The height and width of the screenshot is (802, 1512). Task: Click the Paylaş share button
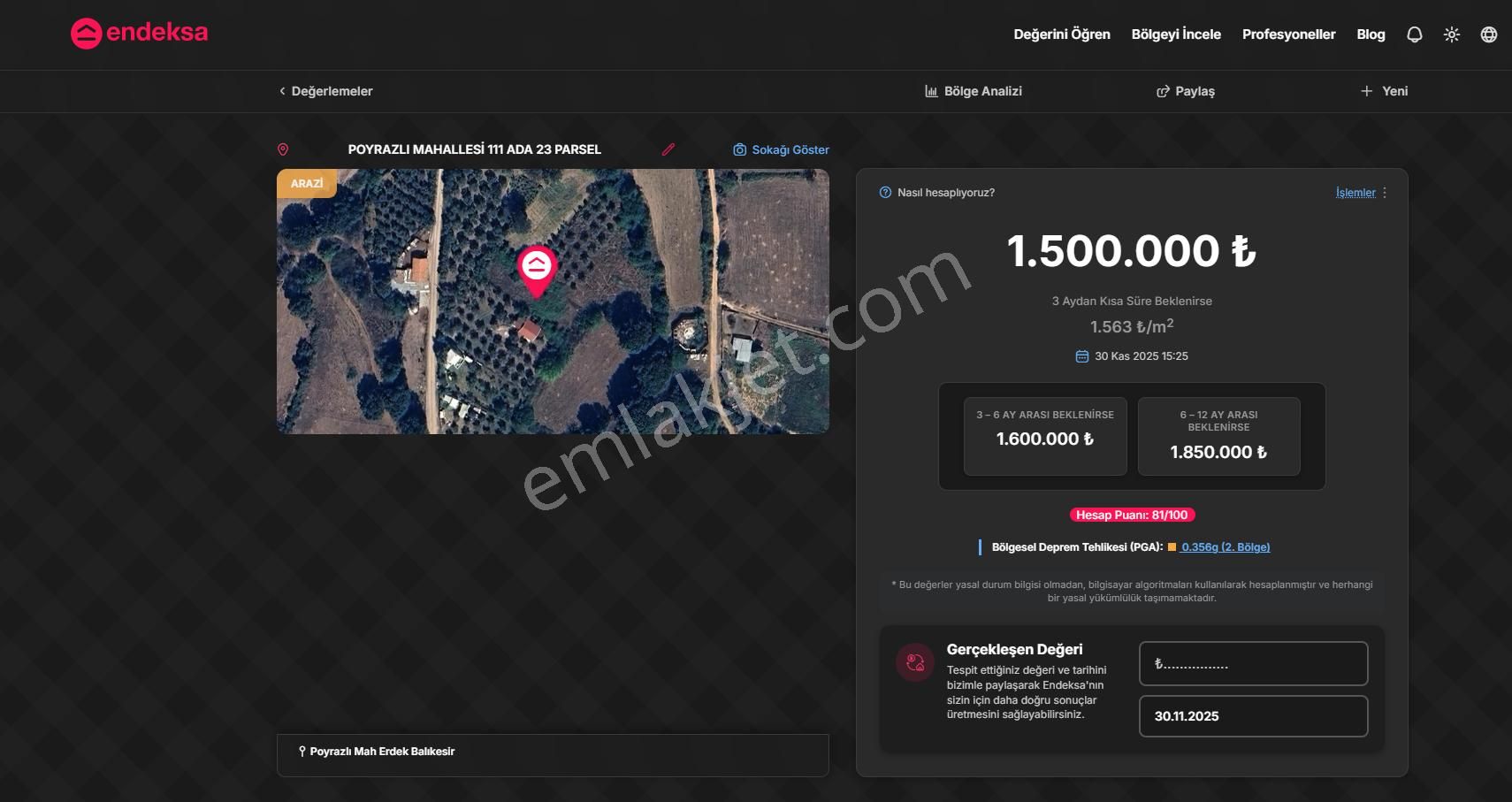(1186, 91)
